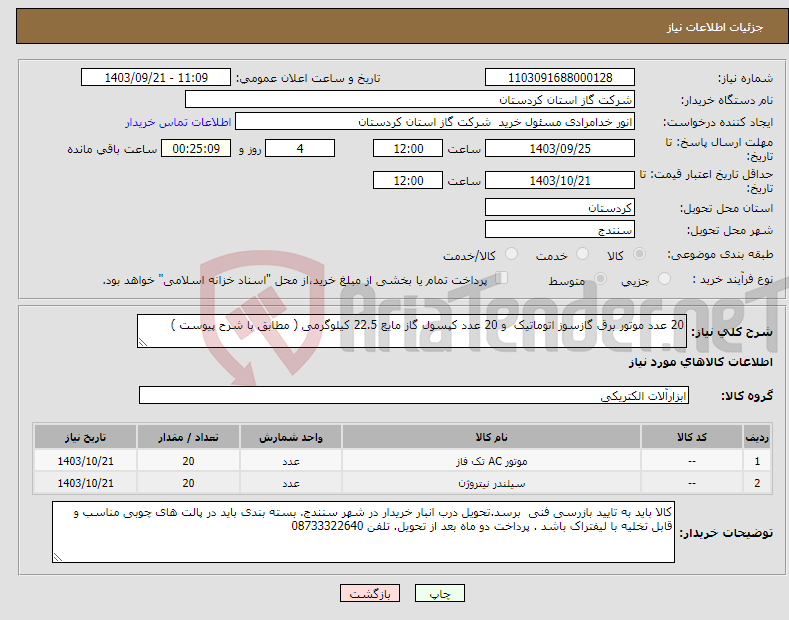
Task: Click the ردیف column header
Action: pyautogui.click(x=757, y=437)
